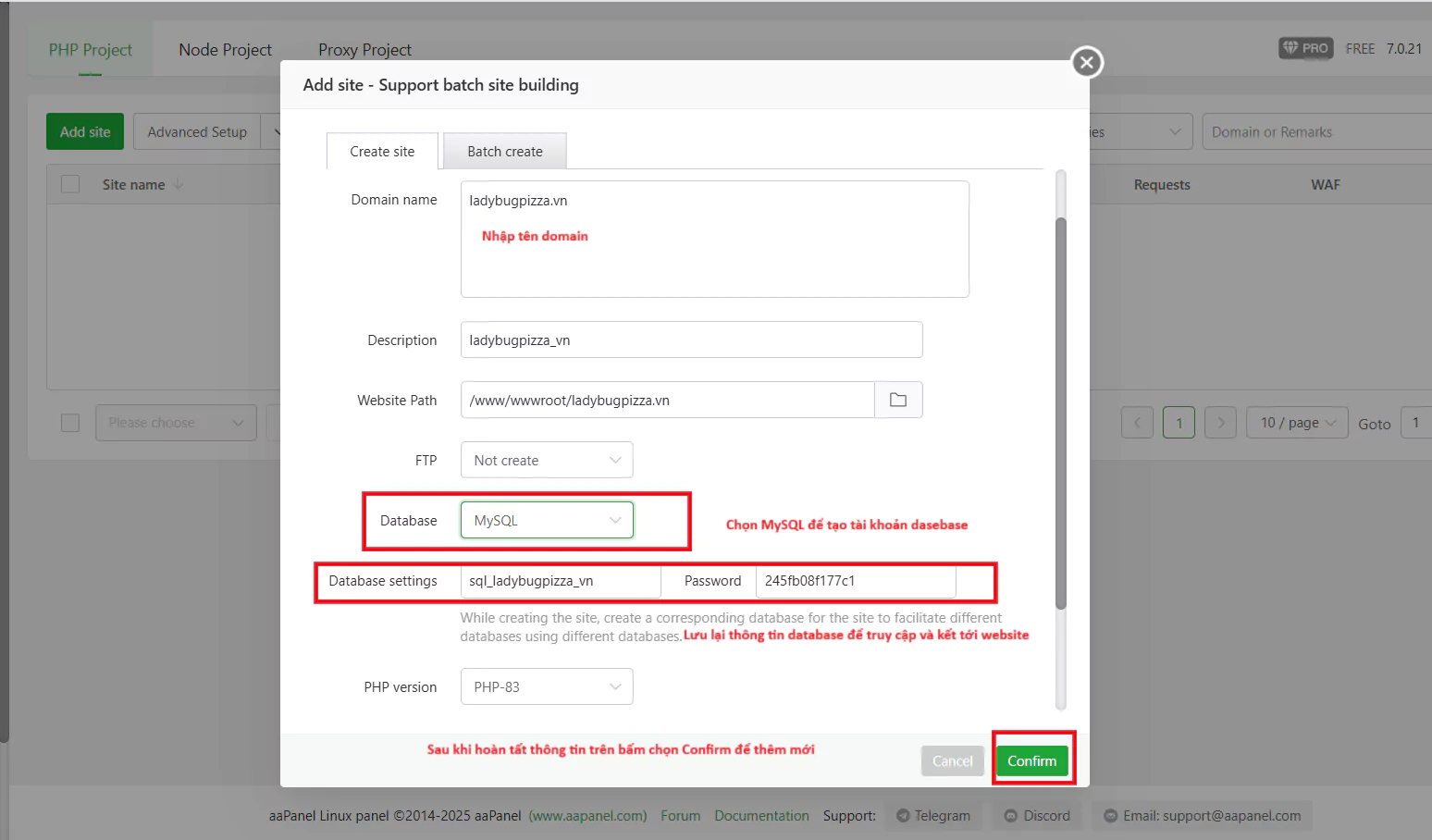Click the Description input field
Screen dimensions: 1432x840
pyautogui.click(x=692, y=340)
